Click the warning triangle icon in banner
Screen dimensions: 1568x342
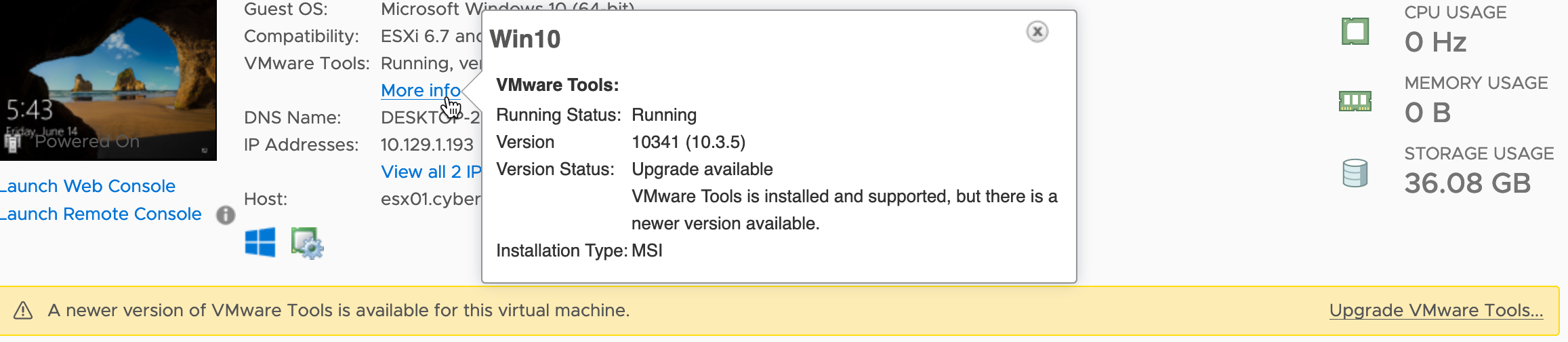pos(23,310)
